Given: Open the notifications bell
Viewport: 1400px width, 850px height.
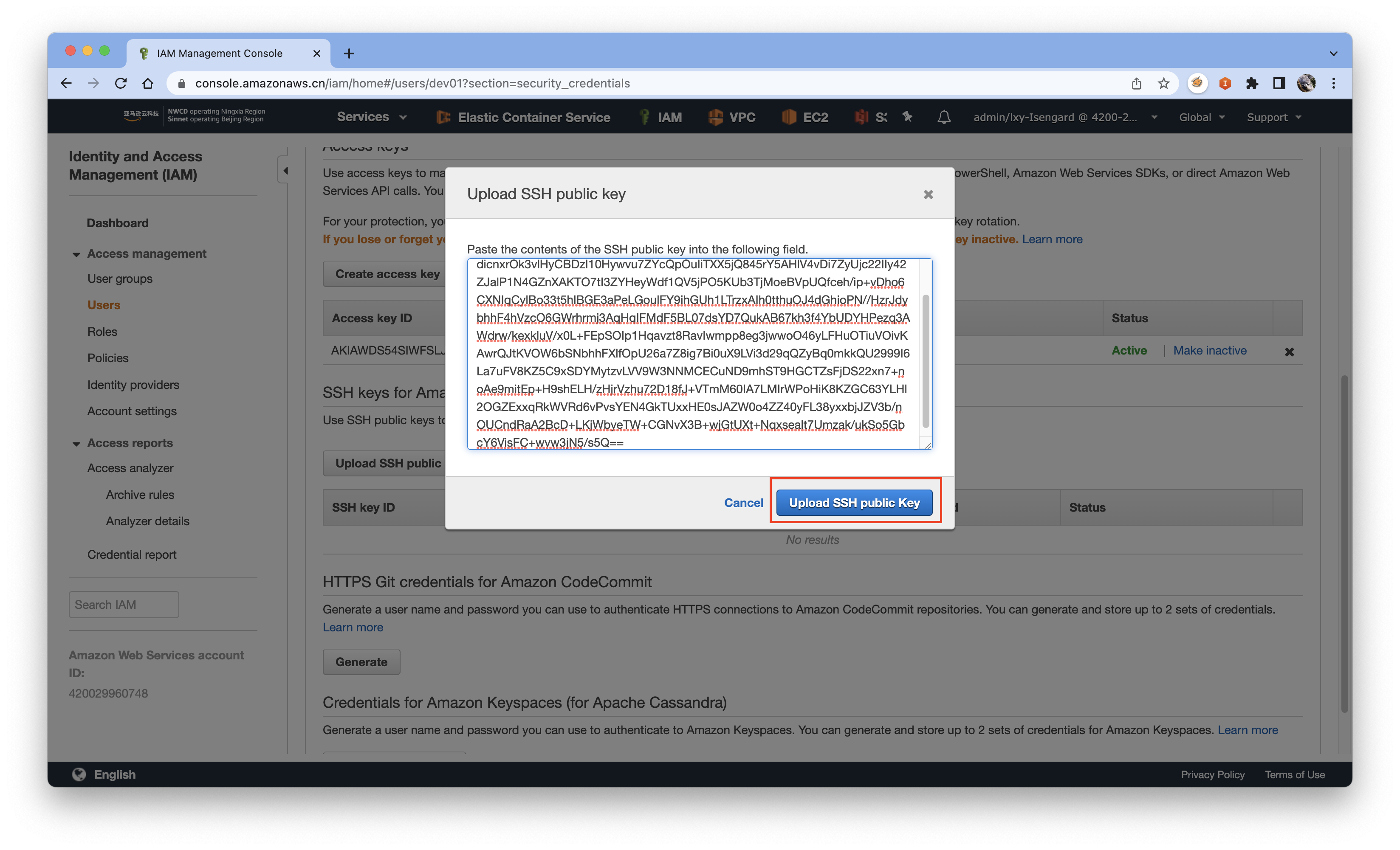Looking at the screenshot, I should coord(944,117).
